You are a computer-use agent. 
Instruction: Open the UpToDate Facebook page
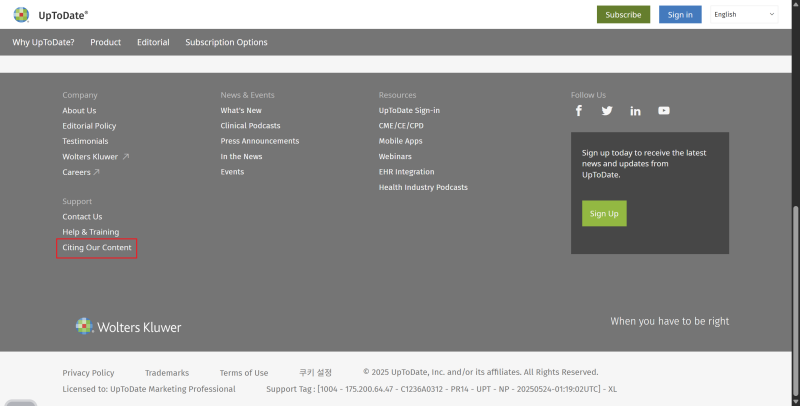(x=579, y=111)
